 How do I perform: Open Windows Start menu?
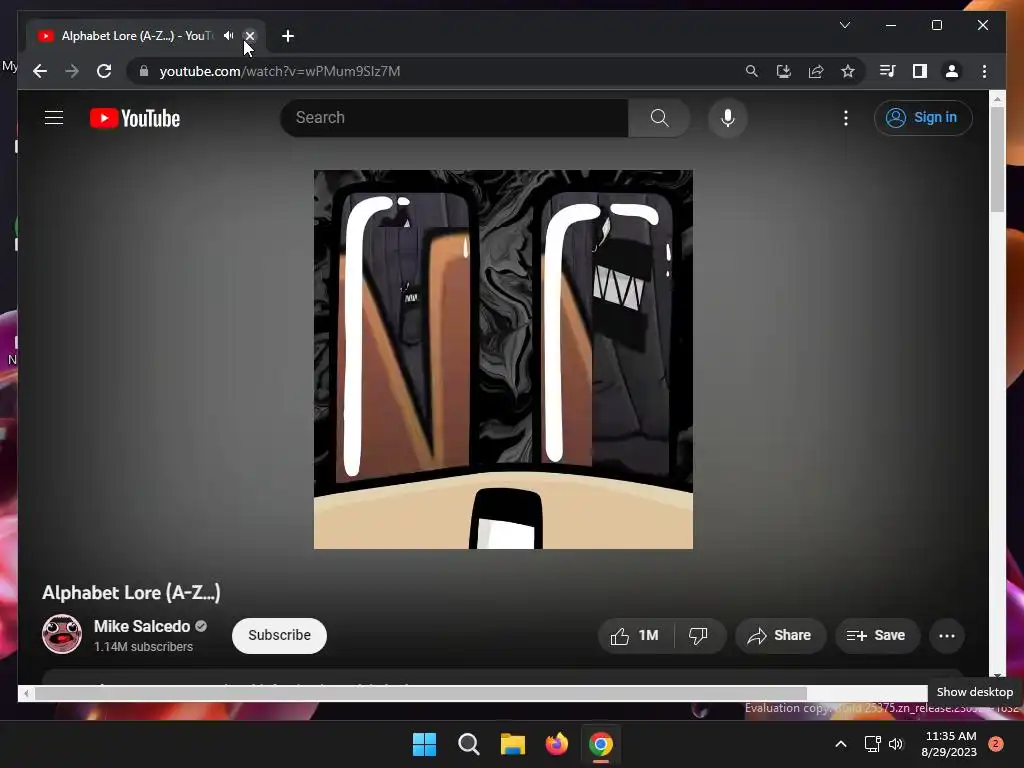point(424,744)
